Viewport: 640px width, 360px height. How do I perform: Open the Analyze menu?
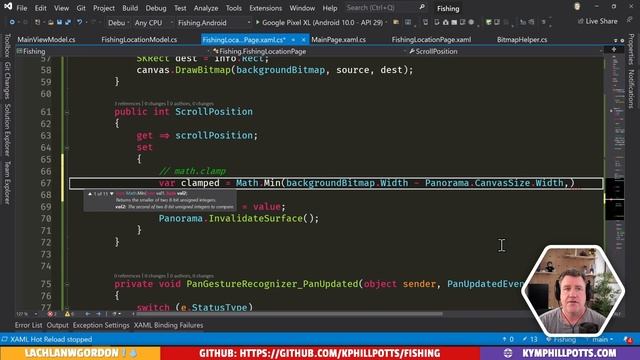pyautogui.click(x=206, y=8)
